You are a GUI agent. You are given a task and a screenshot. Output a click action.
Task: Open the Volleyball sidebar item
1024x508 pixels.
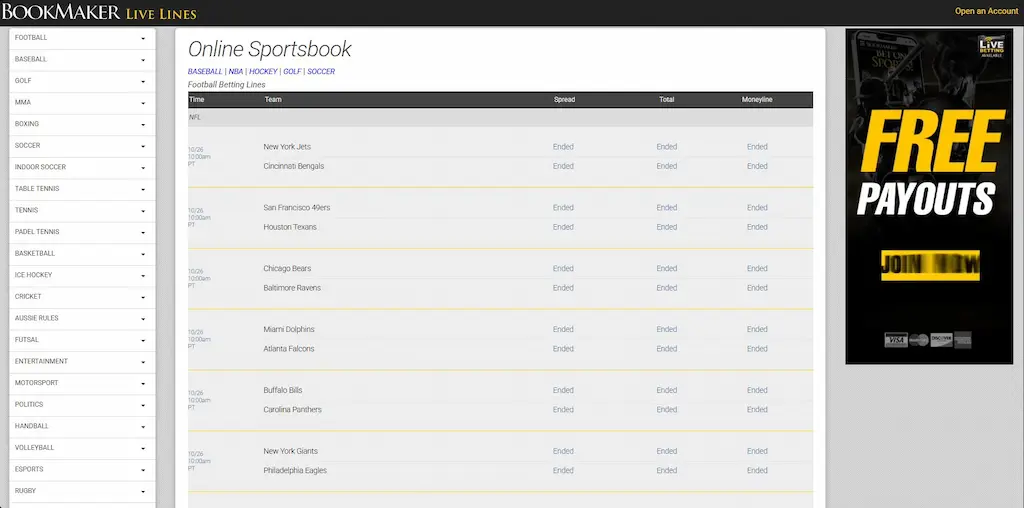(x=82, y=447)
